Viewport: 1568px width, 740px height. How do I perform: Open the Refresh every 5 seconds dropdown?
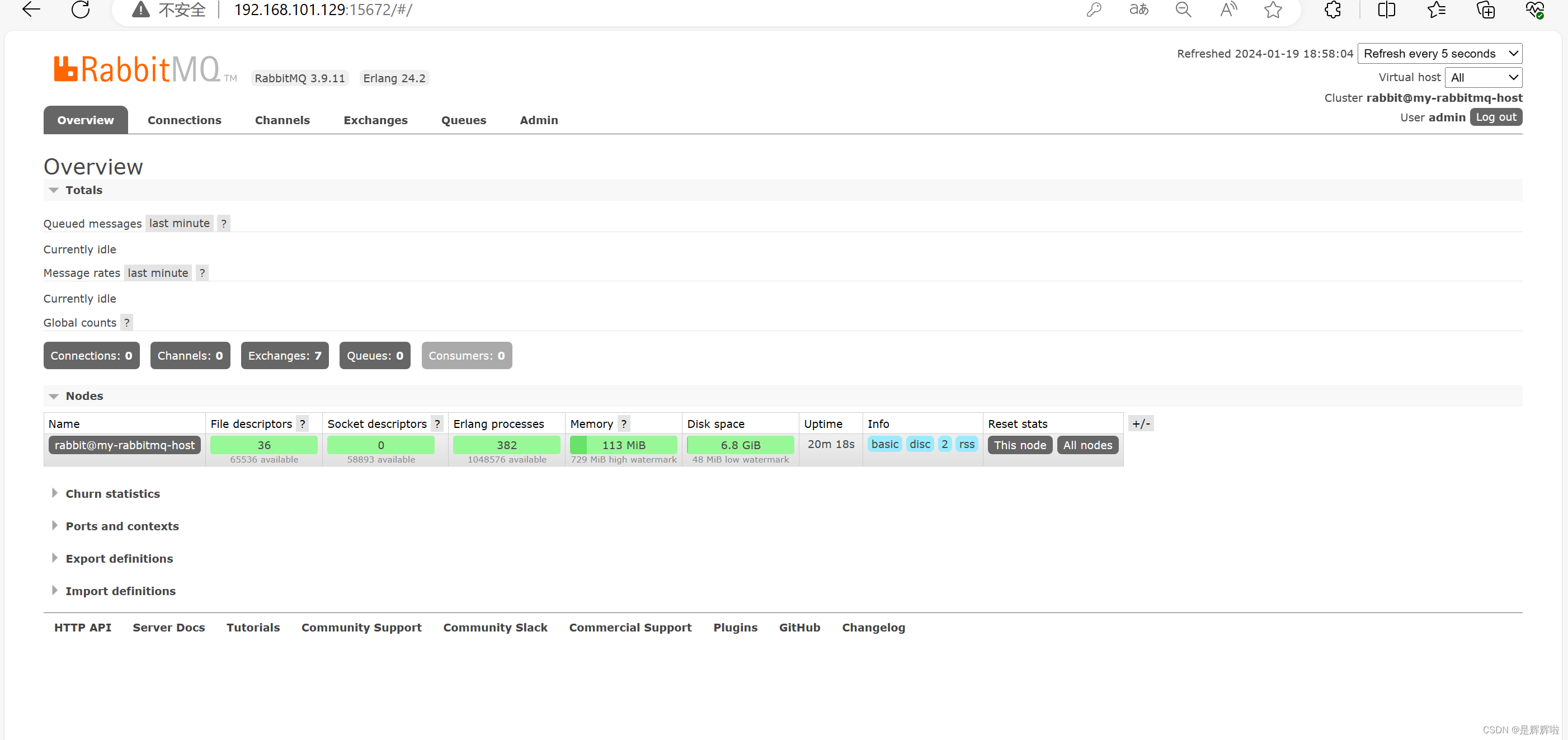[1439, 54]
